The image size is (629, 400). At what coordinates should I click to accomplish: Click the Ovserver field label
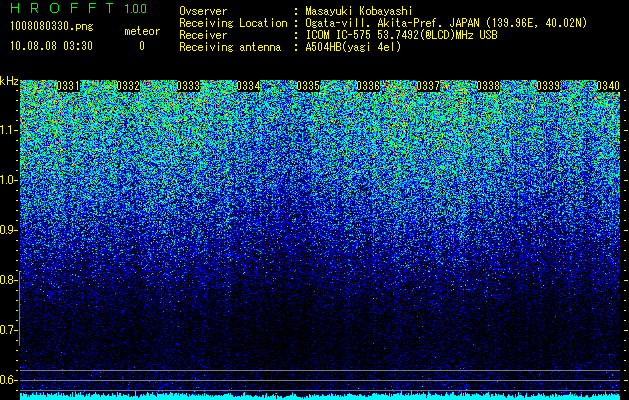coord(203,11)
